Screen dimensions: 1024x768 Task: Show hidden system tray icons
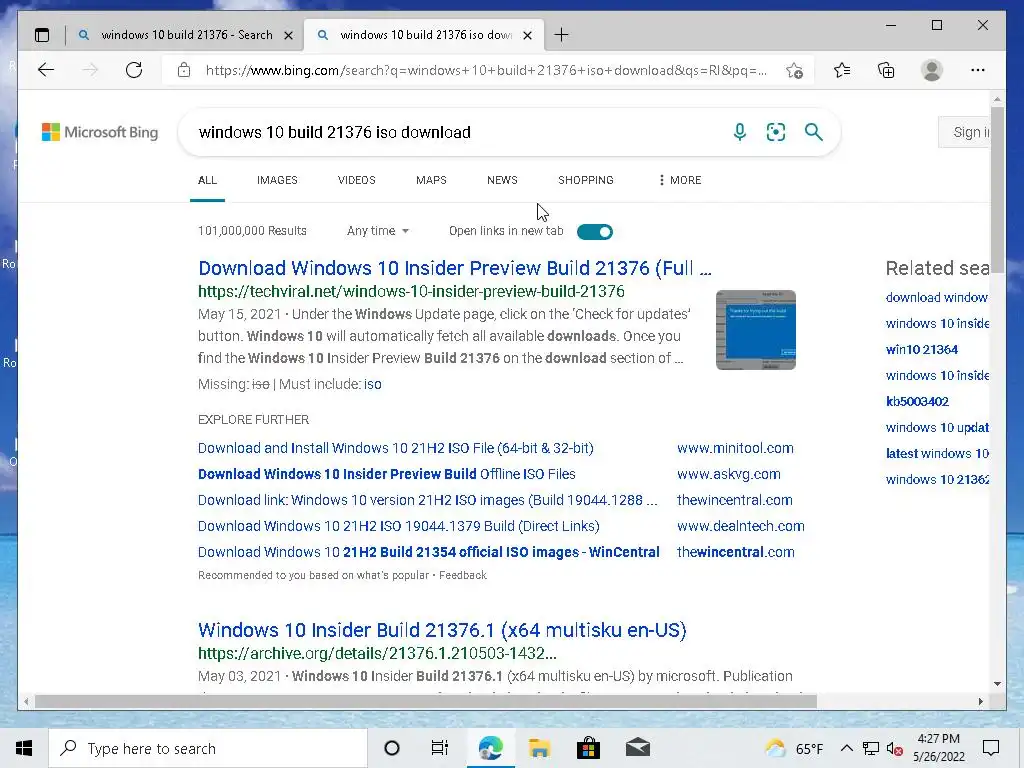(x=846, y=748)
